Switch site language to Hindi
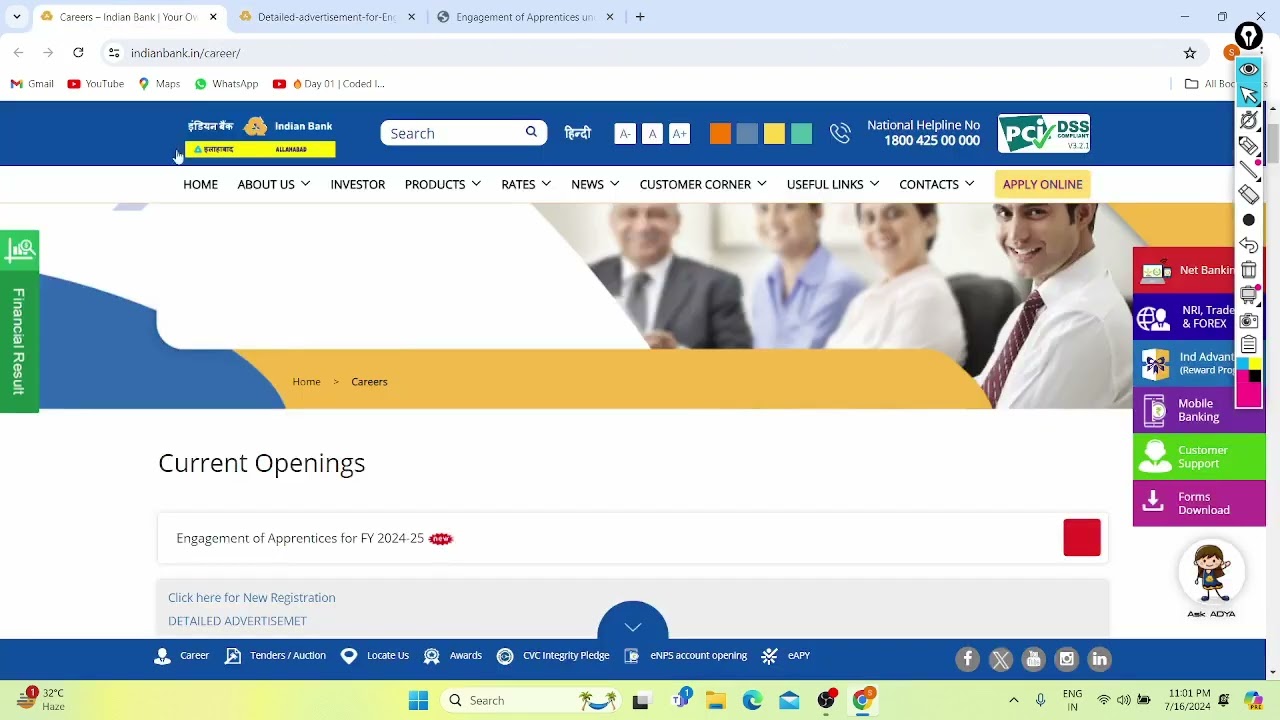The width and height of the screenshot is (1280, 720). pyautogui.click(x=577, y=133)
